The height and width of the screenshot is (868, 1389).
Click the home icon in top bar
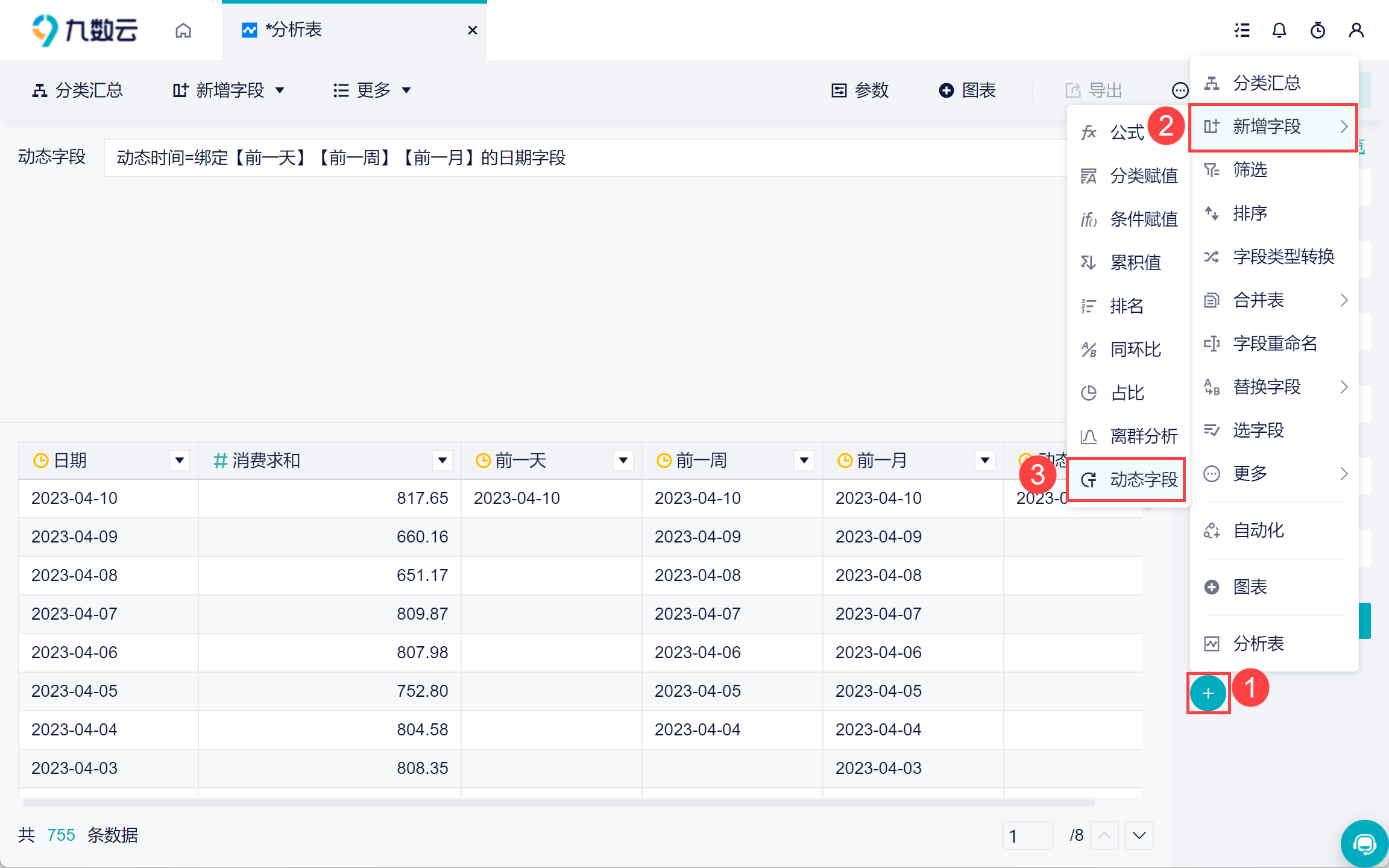pos(183,30)
